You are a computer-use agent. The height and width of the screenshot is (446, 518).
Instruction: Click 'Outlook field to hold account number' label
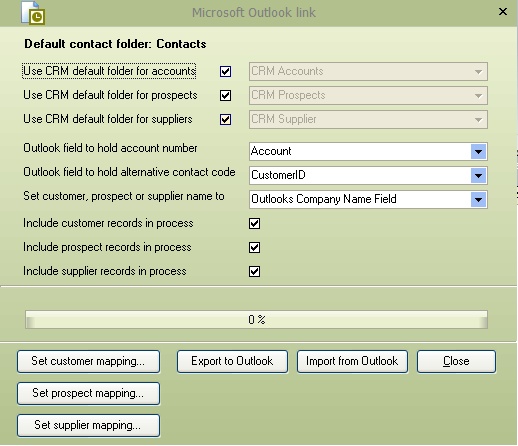click(110, 148)
